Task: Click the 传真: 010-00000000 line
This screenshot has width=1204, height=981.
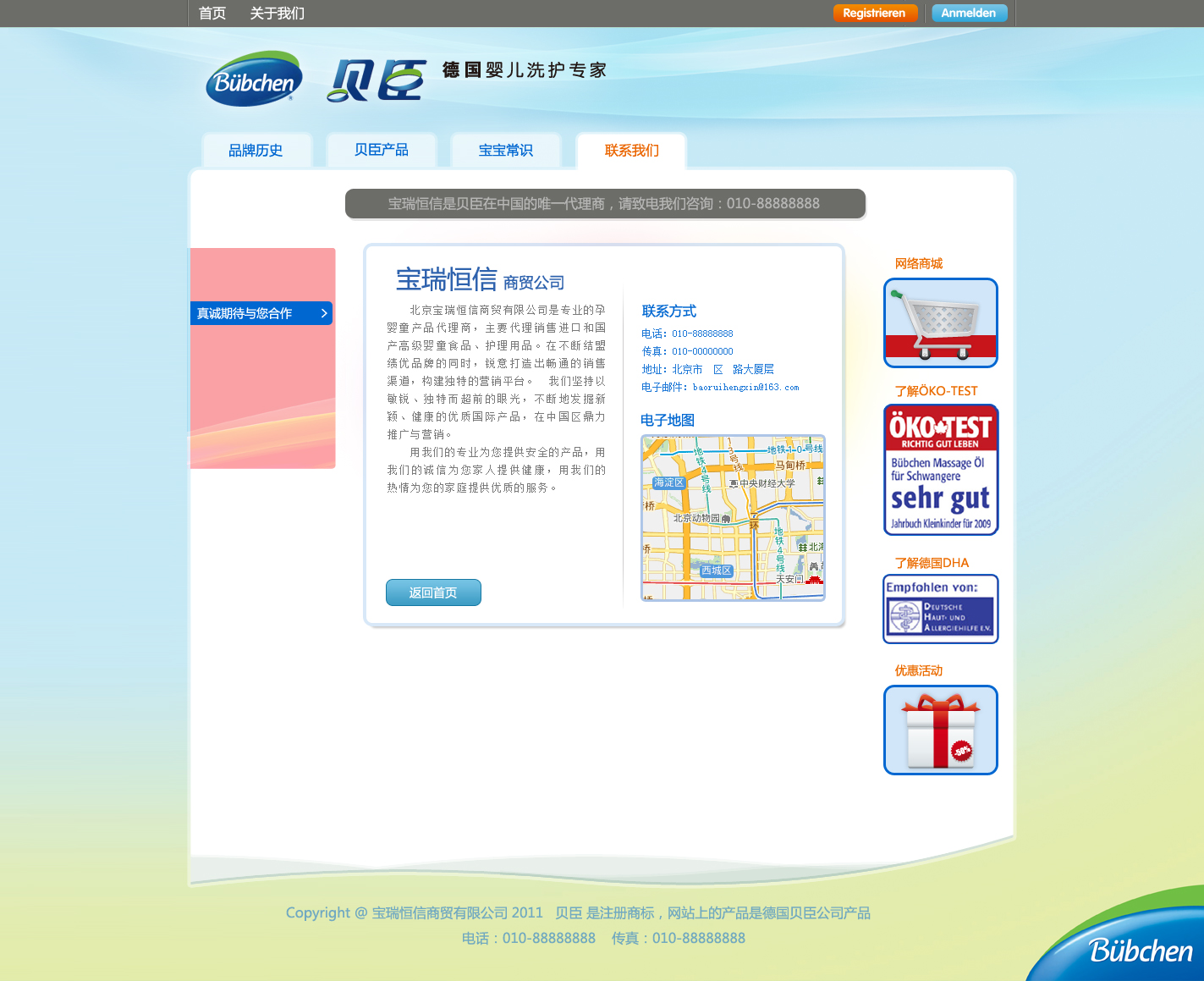Action: point(687,352)
